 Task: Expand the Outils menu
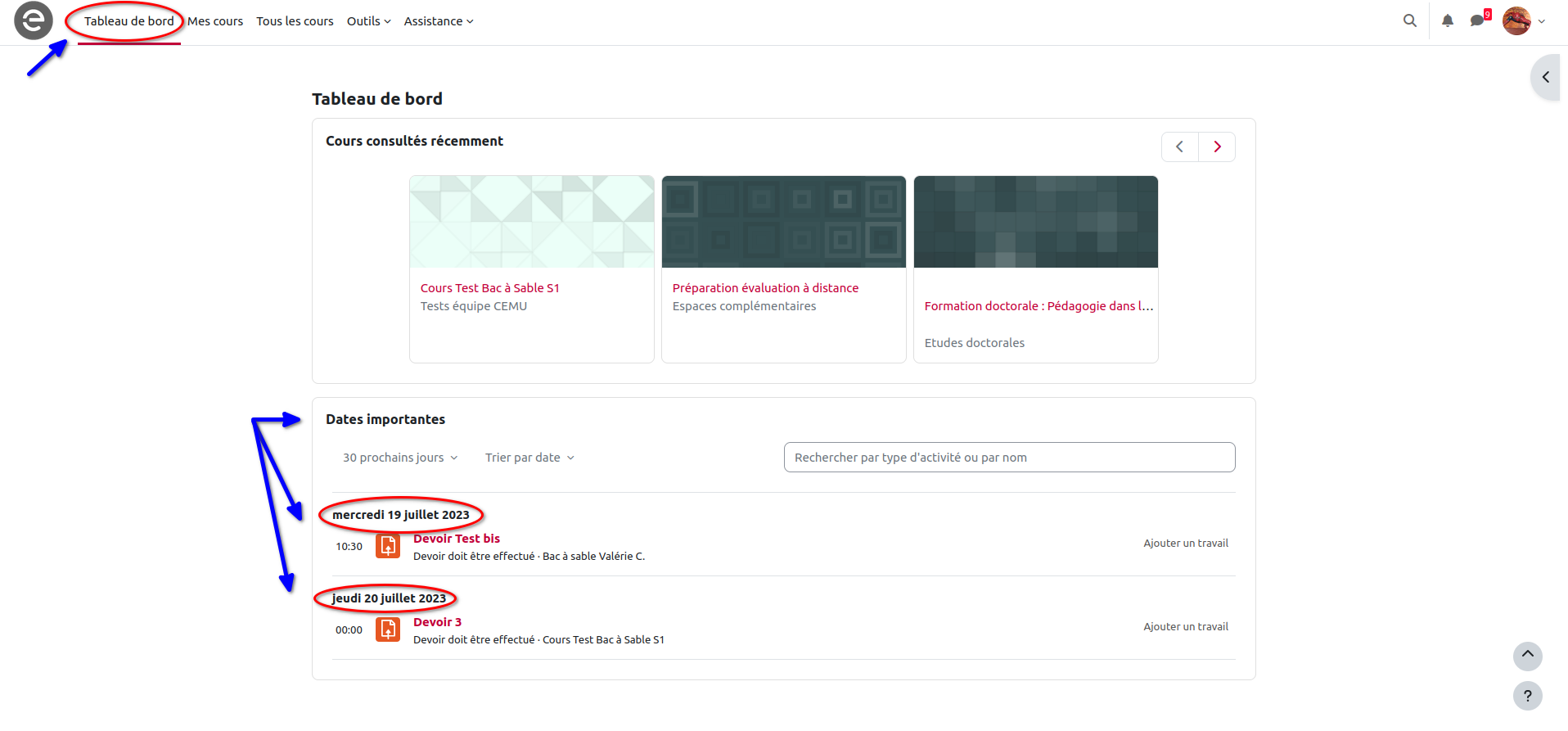[x=368, y=21]
